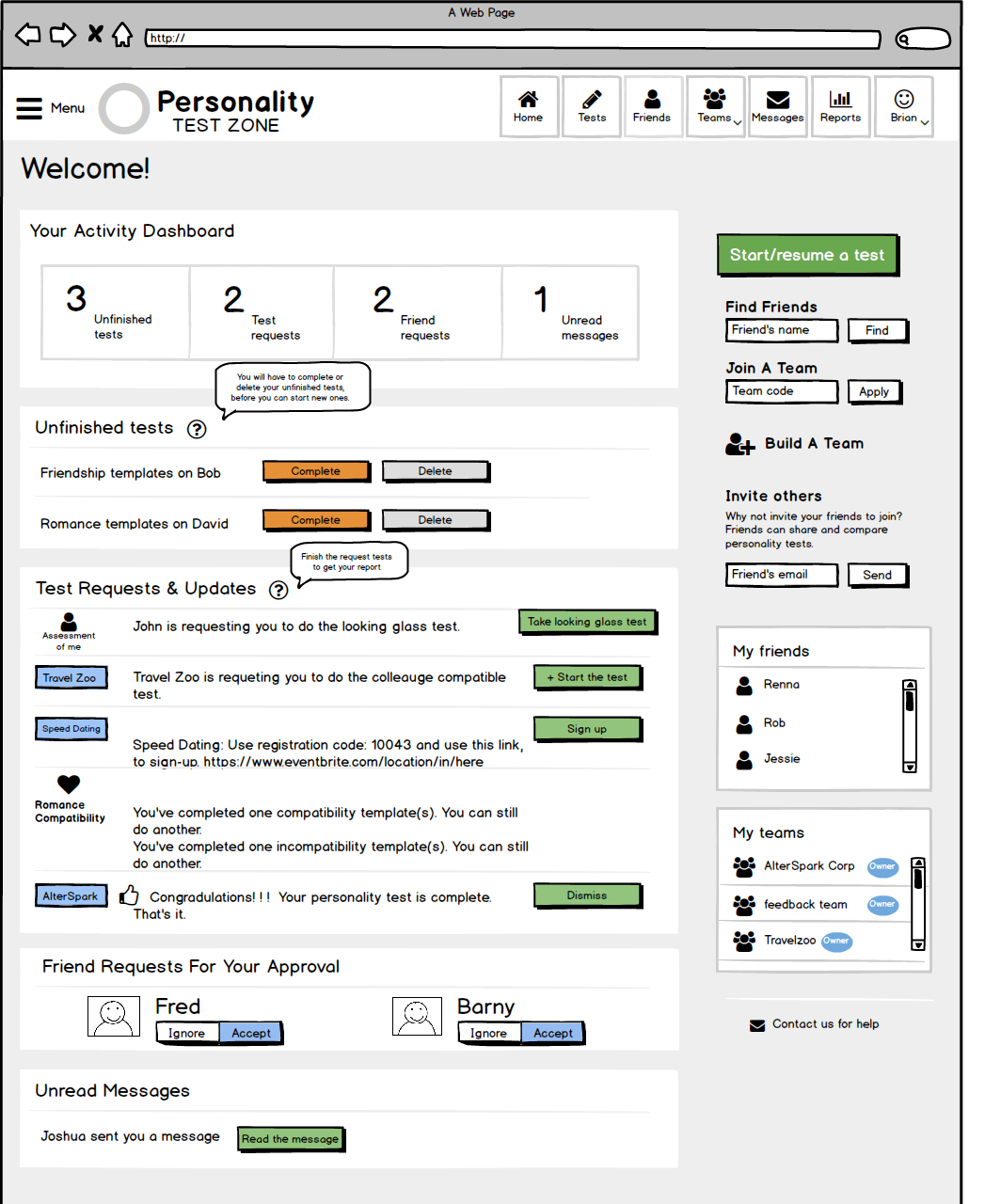Click + Start the test button
Screen dimensions: 985x1204
[587, 677]
